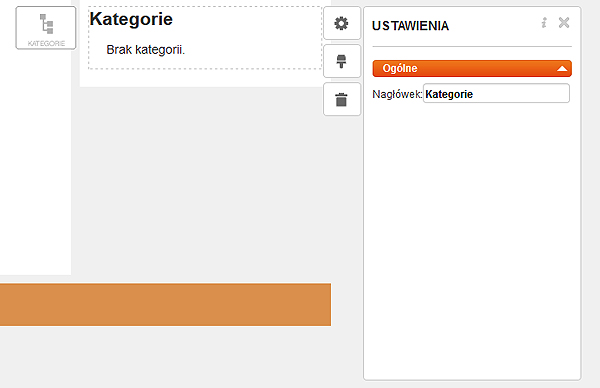Click empty area of settings panel

472,237
